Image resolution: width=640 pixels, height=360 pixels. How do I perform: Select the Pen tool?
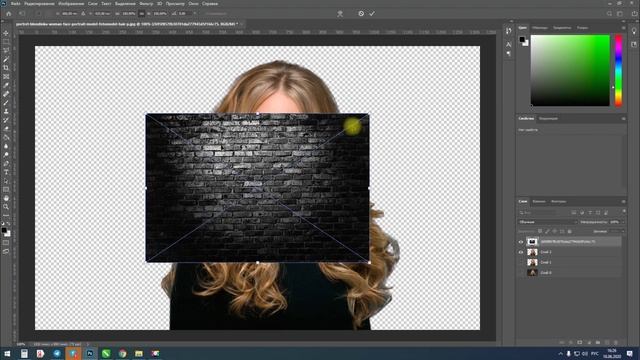[x=6, y=164]
